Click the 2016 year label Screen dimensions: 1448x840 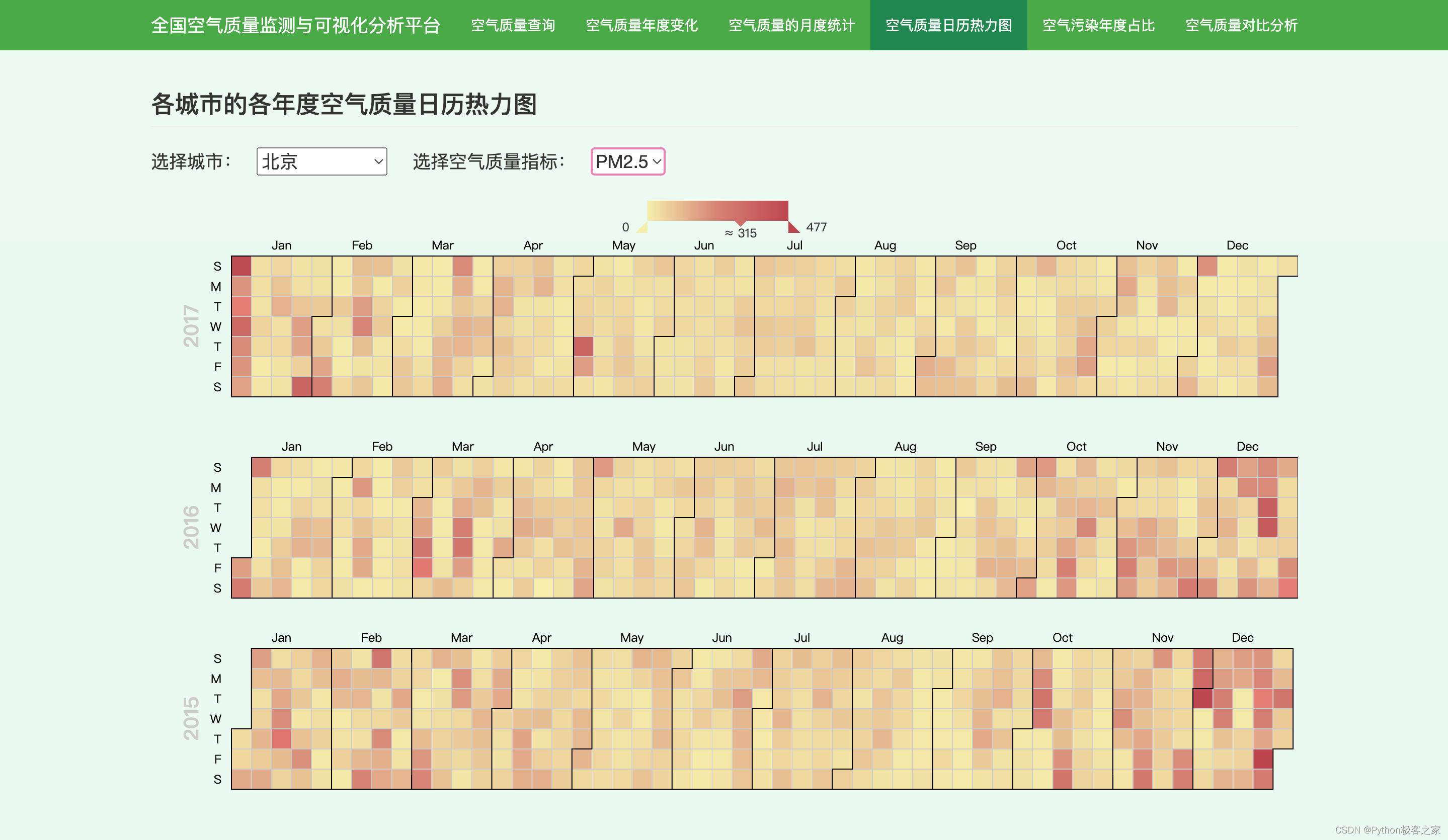pos(191,527)
